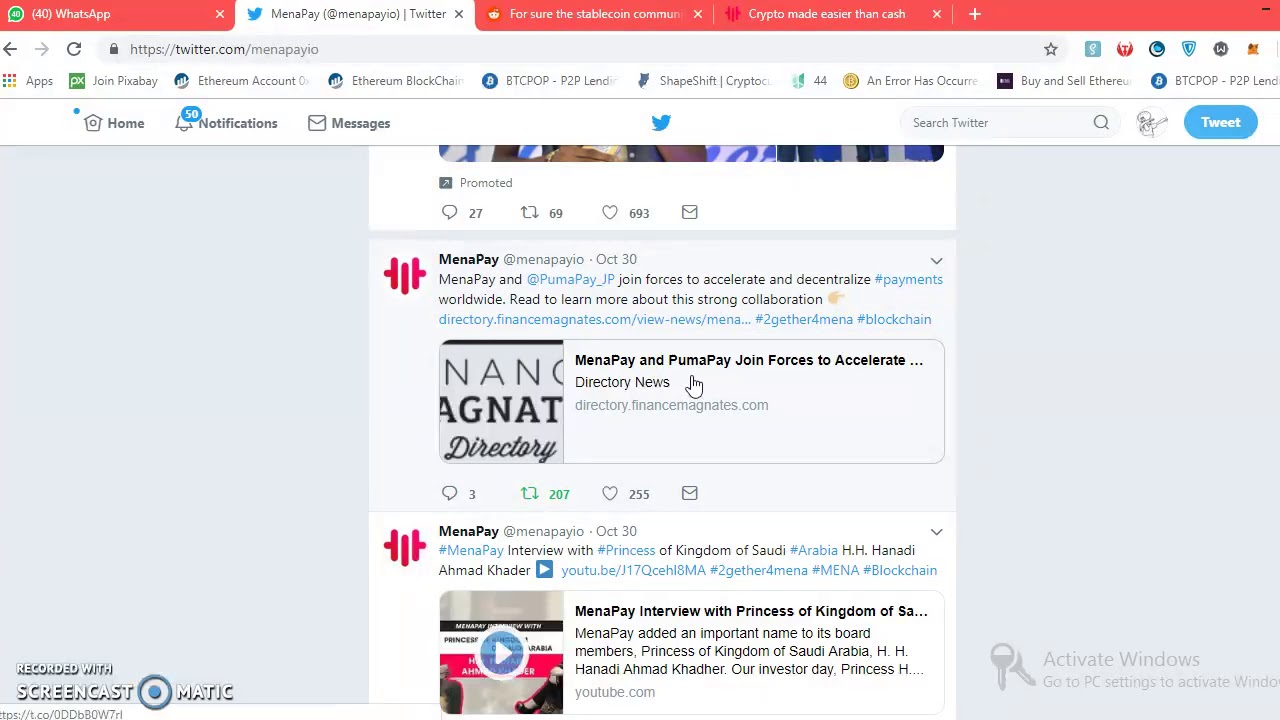Undo retweet on PumaPay tweet with 207 retweets
Viewport: 1280px width, 720px height.
click(530, 493)
